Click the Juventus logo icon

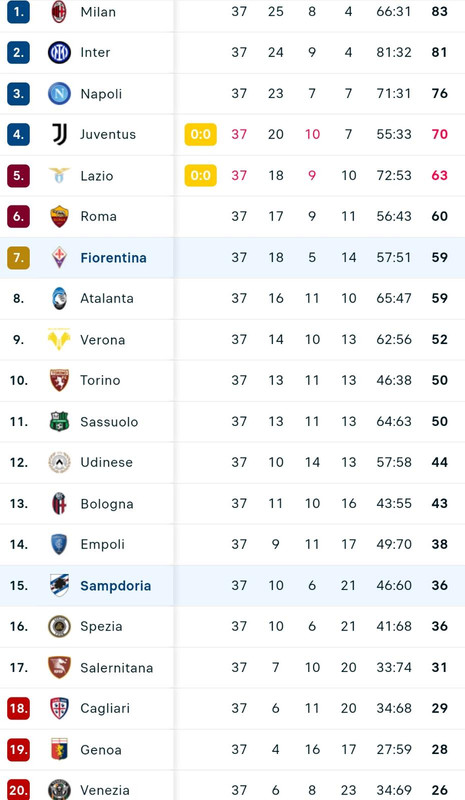59,134
